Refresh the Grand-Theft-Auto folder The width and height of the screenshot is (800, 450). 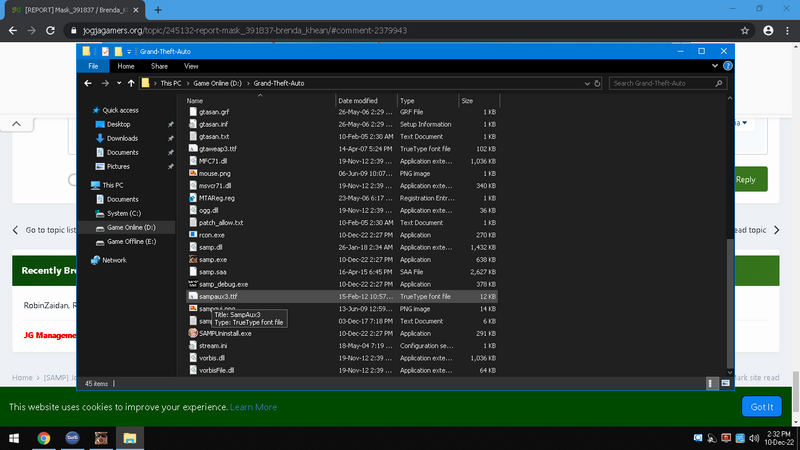[x=597, y=83]
